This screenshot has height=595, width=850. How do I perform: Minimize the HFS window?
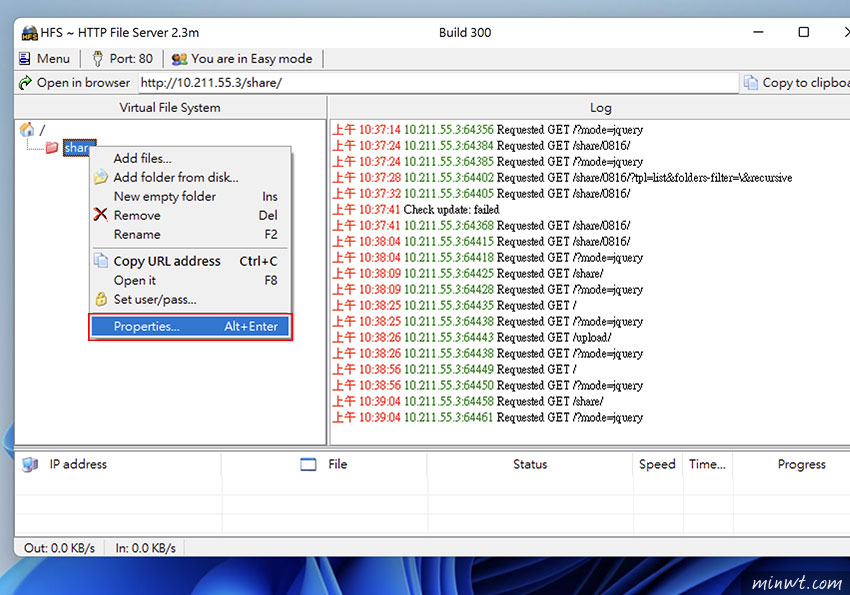tap(758, 32)
